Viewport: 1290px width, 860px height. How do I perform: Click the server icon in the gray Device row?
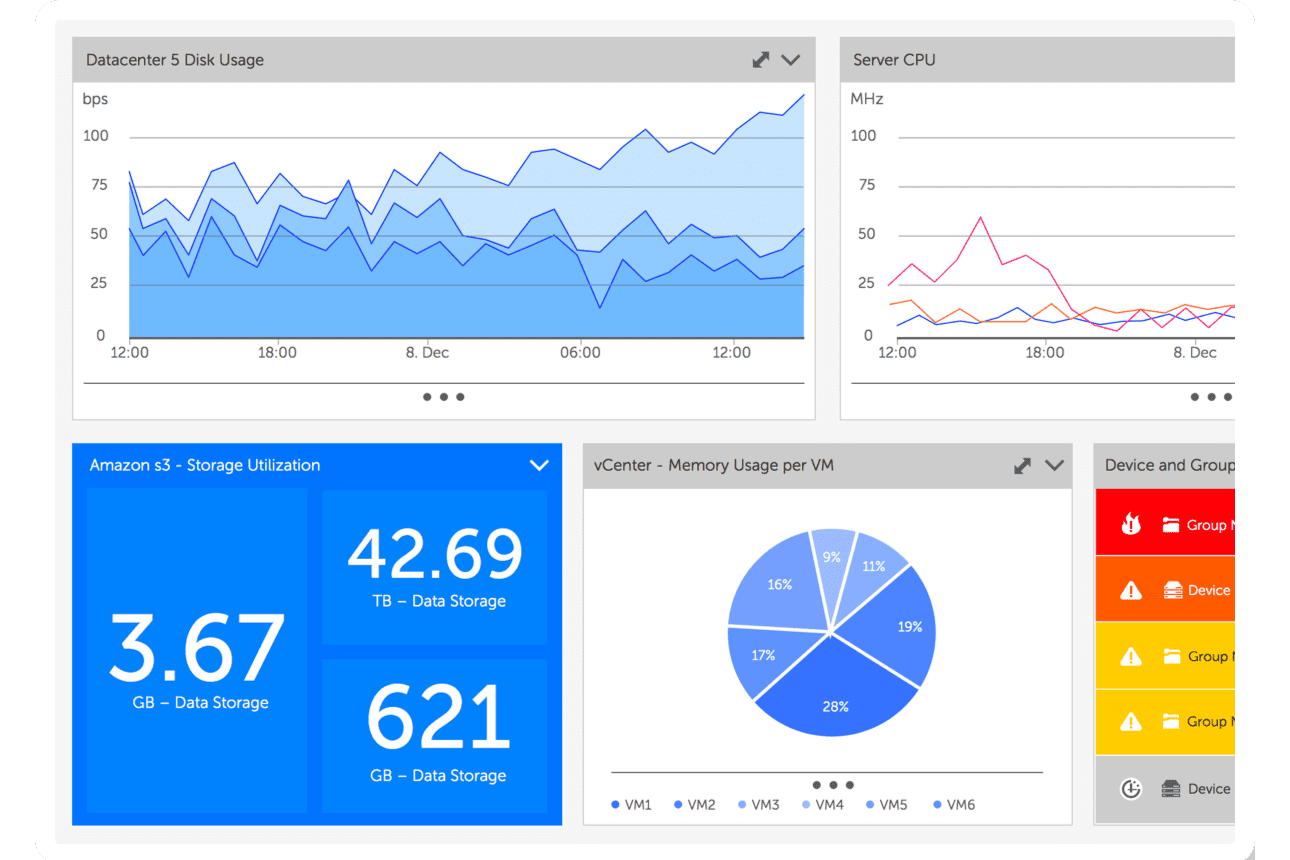click(x=1171, y=788)
